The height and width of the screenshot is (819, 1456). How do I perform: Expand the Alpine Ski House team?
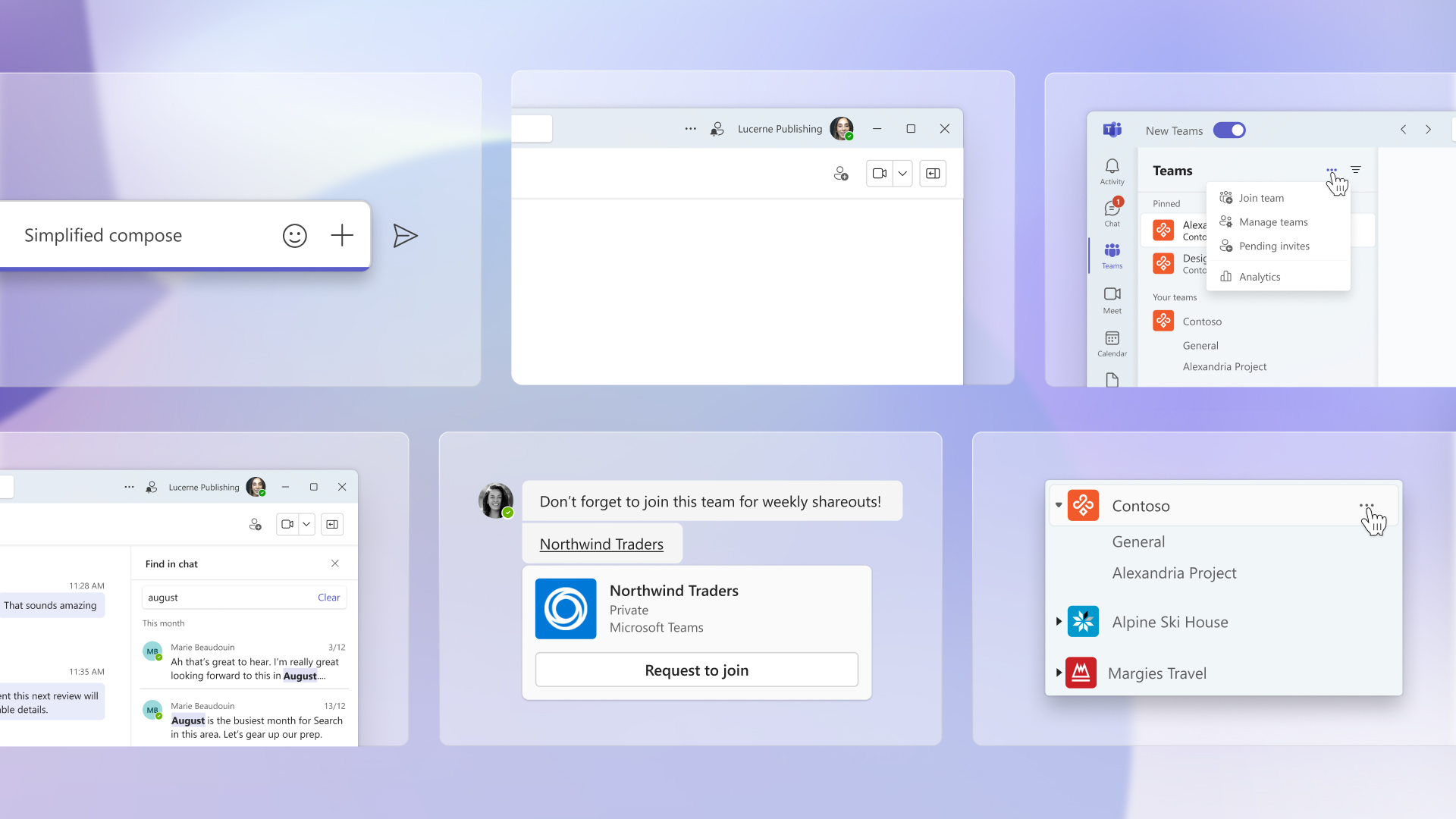(1056, 621)
